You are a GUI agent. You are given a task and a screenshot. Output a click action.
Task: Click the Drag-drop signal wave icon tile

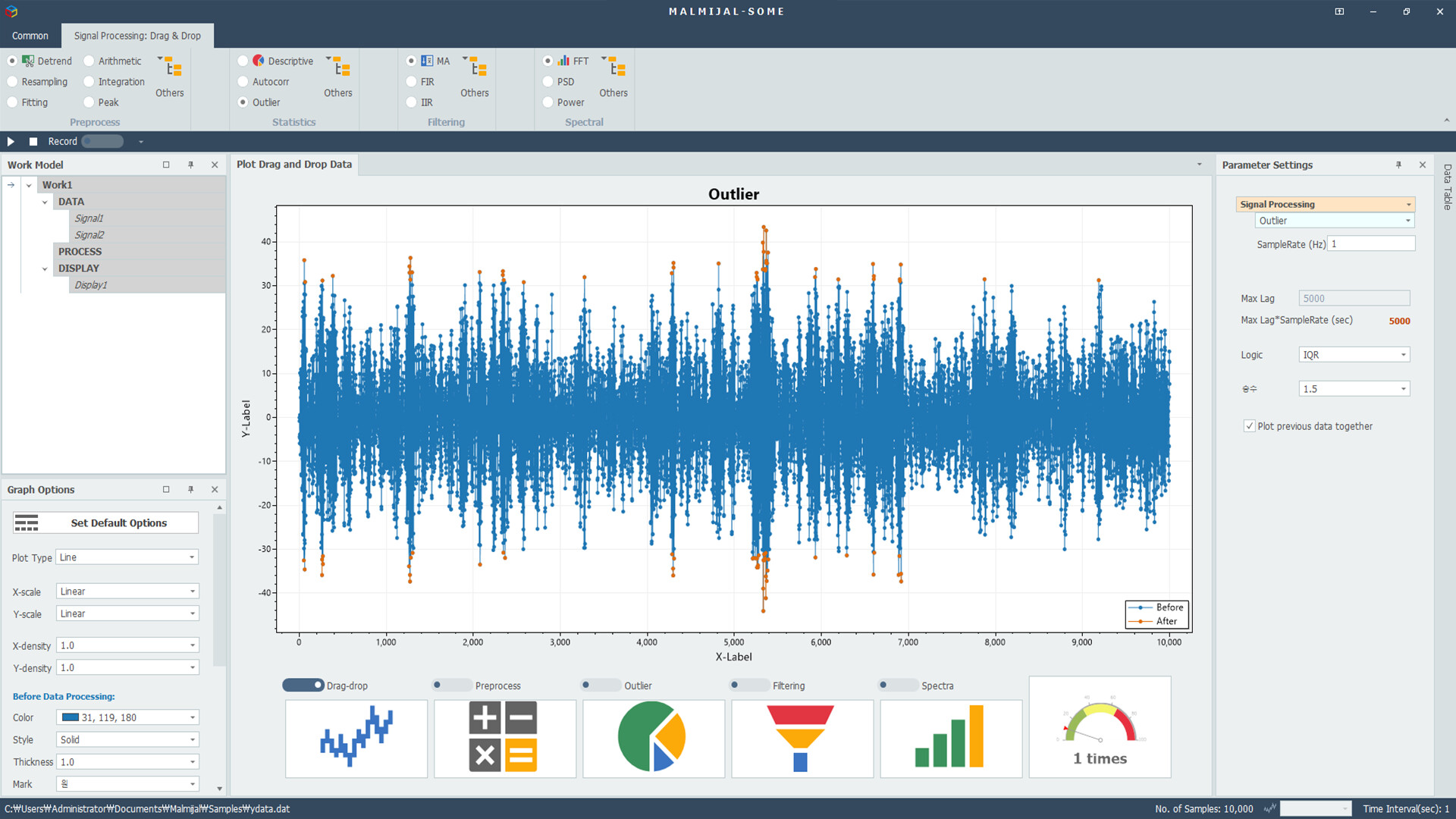pos(356,738)
